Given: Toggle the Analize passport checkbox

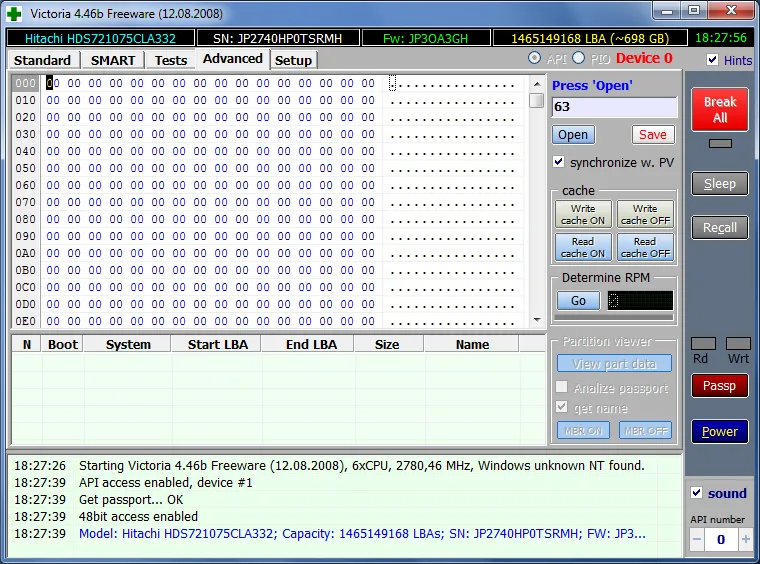Looking at the screenshot, I should 561,387.
